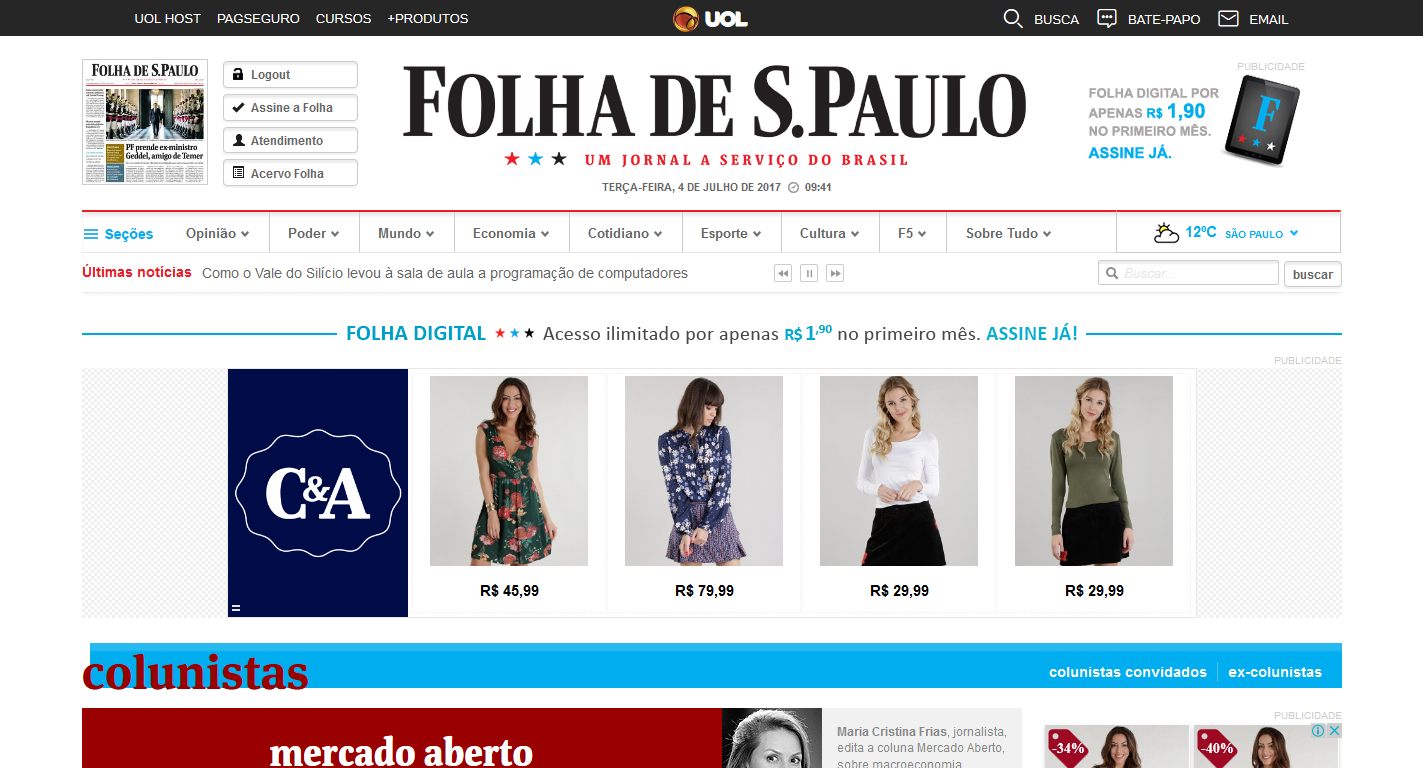Screen dimensions: 1423x768
Task: Skip to next headline in ticker
Action: pos(835,273)
